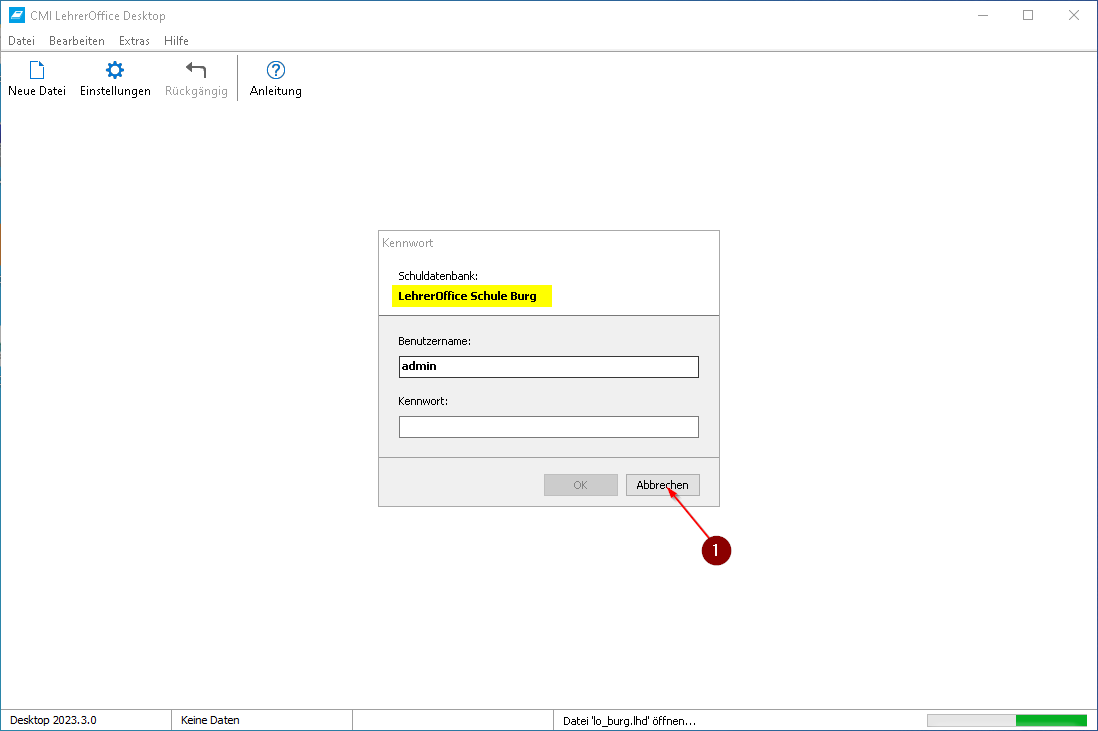Open the Hilfe menu
This screenshot has height=731, width=1098.
click(x=176, y=41)
